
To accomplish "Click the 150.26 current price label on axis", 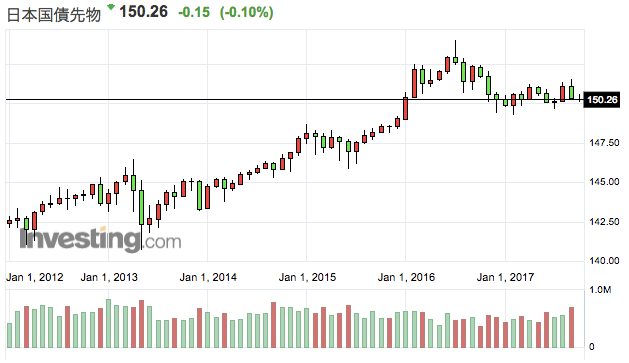I will pos(602,99).
